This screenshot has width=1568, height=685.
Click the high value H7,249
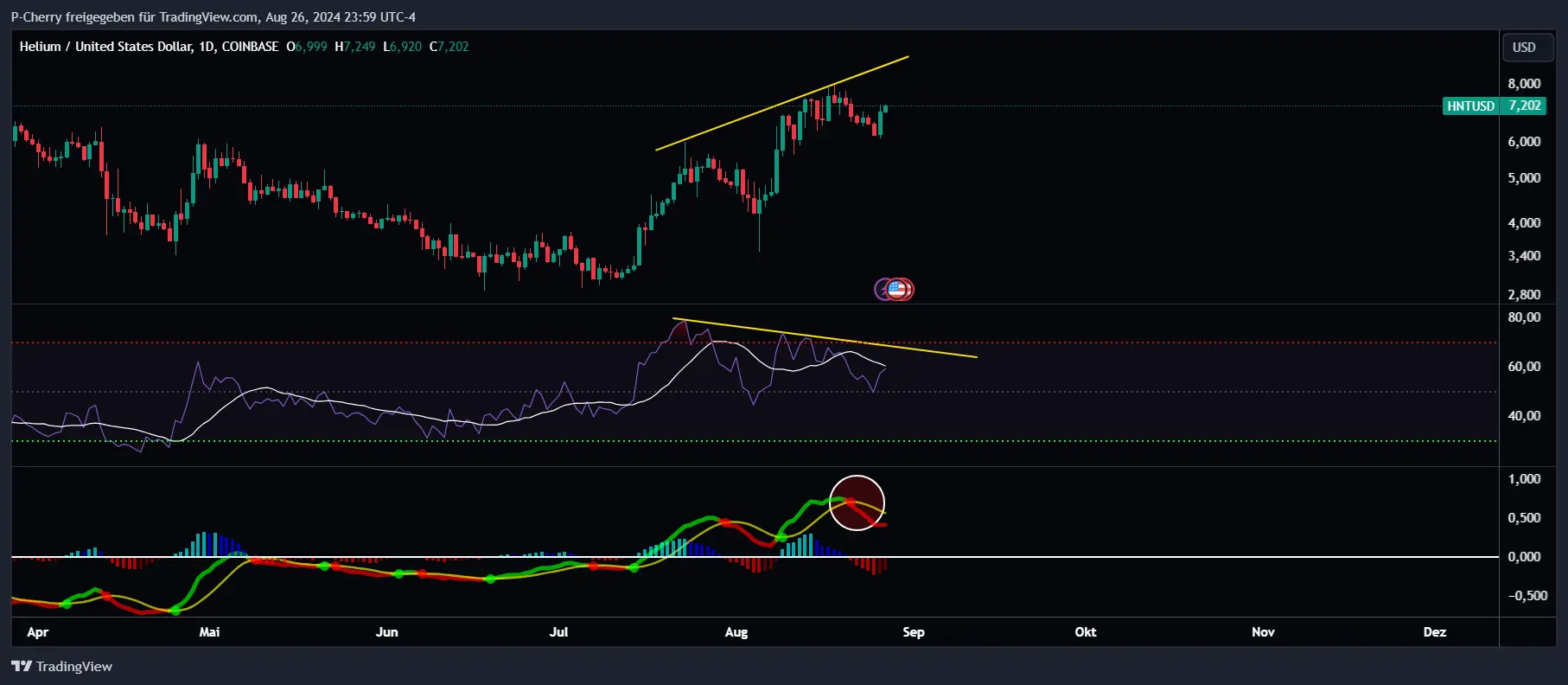[x=355, y=47]
